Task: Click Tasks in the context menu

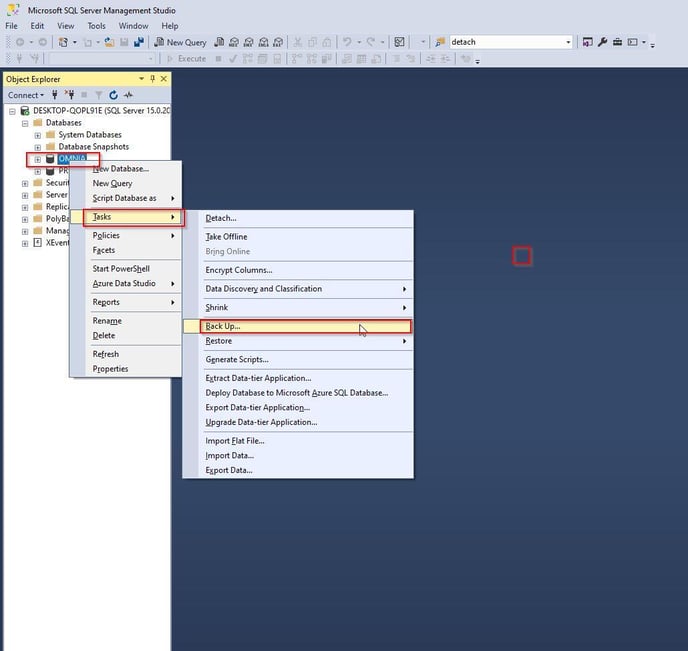Action: tap(126, 217)
